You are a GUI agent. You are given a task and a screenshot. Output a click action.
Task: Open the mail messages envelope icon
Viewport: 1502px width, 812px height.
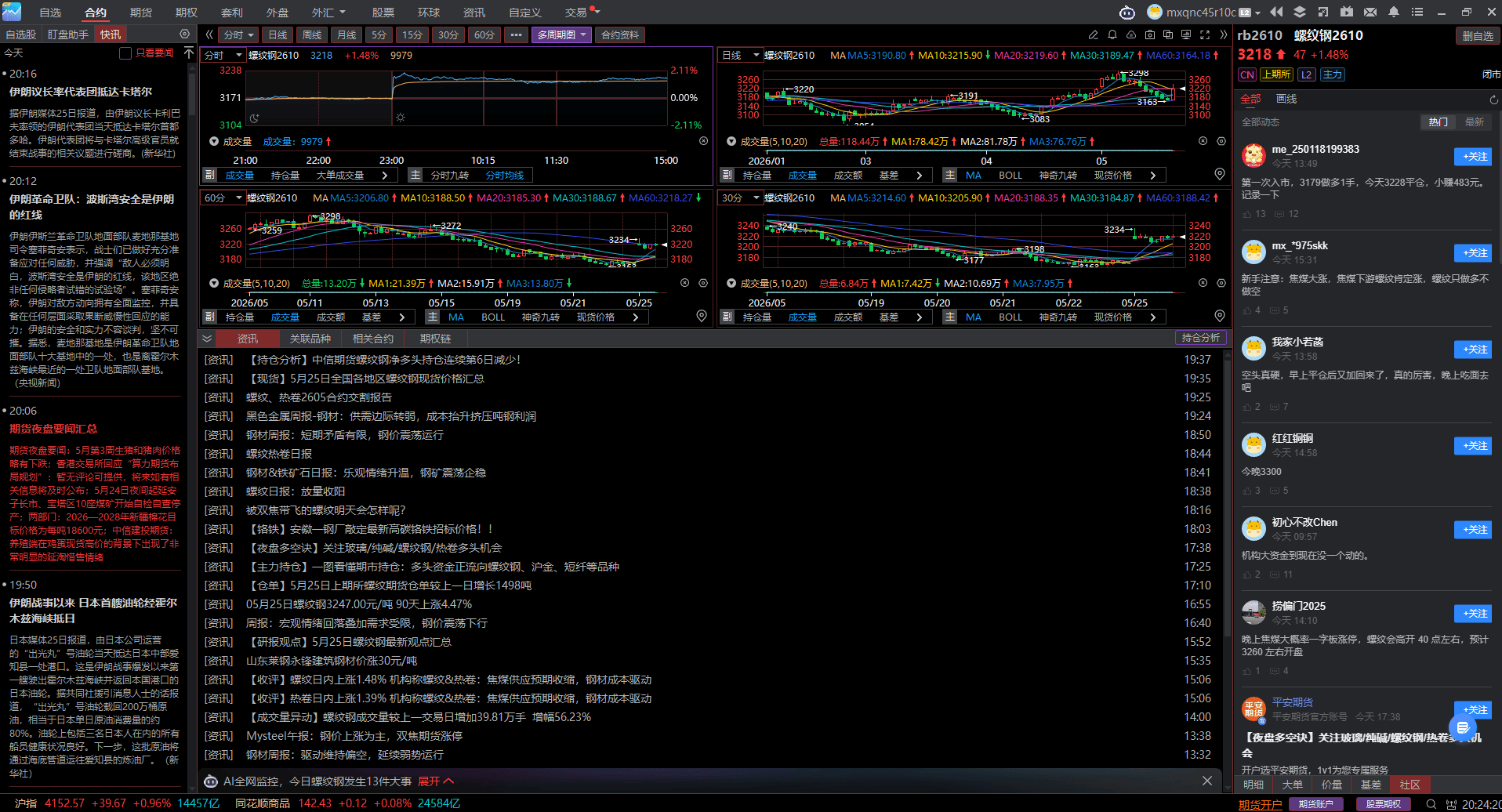coord(1370,12)
